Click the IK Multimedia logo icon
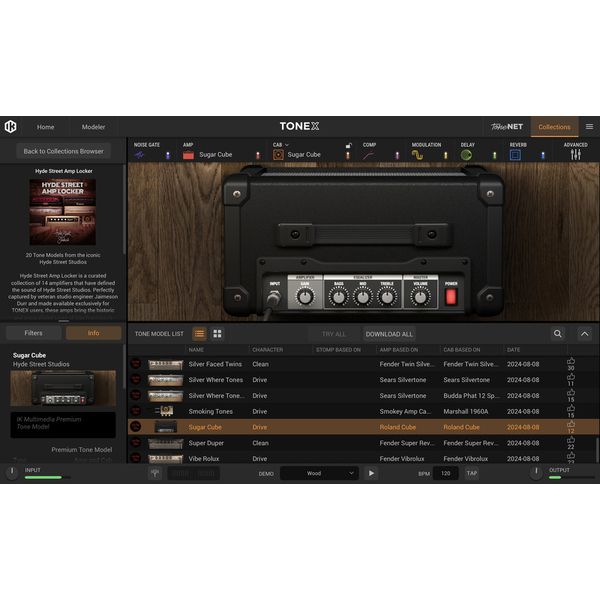Screen dimensions: 600x600 coord(10,127)
